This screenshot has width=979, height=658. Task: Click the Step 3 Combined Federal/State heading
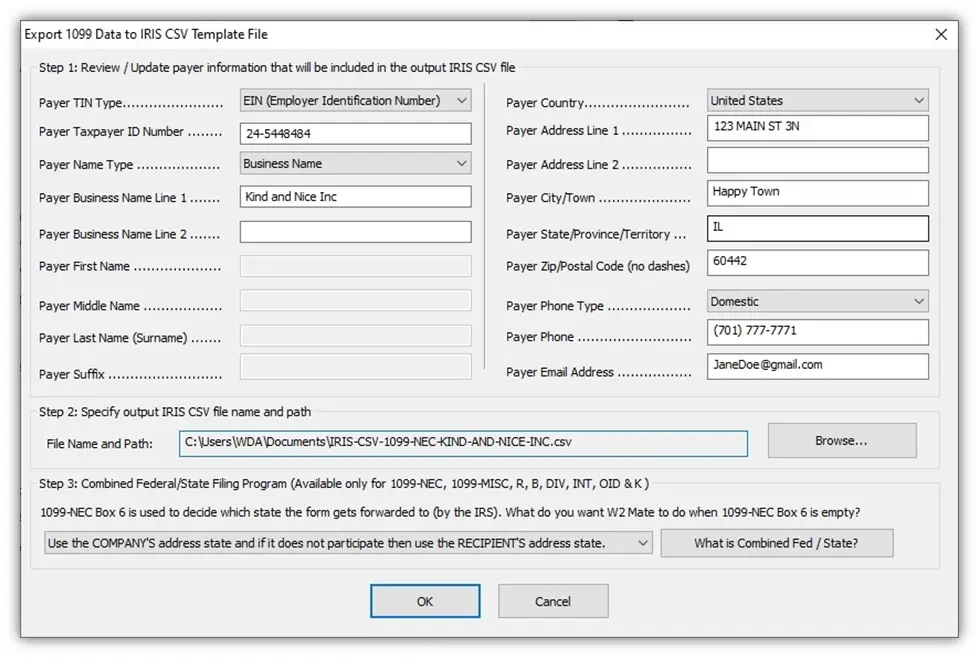pyautogui.click(x=344, y=484)
